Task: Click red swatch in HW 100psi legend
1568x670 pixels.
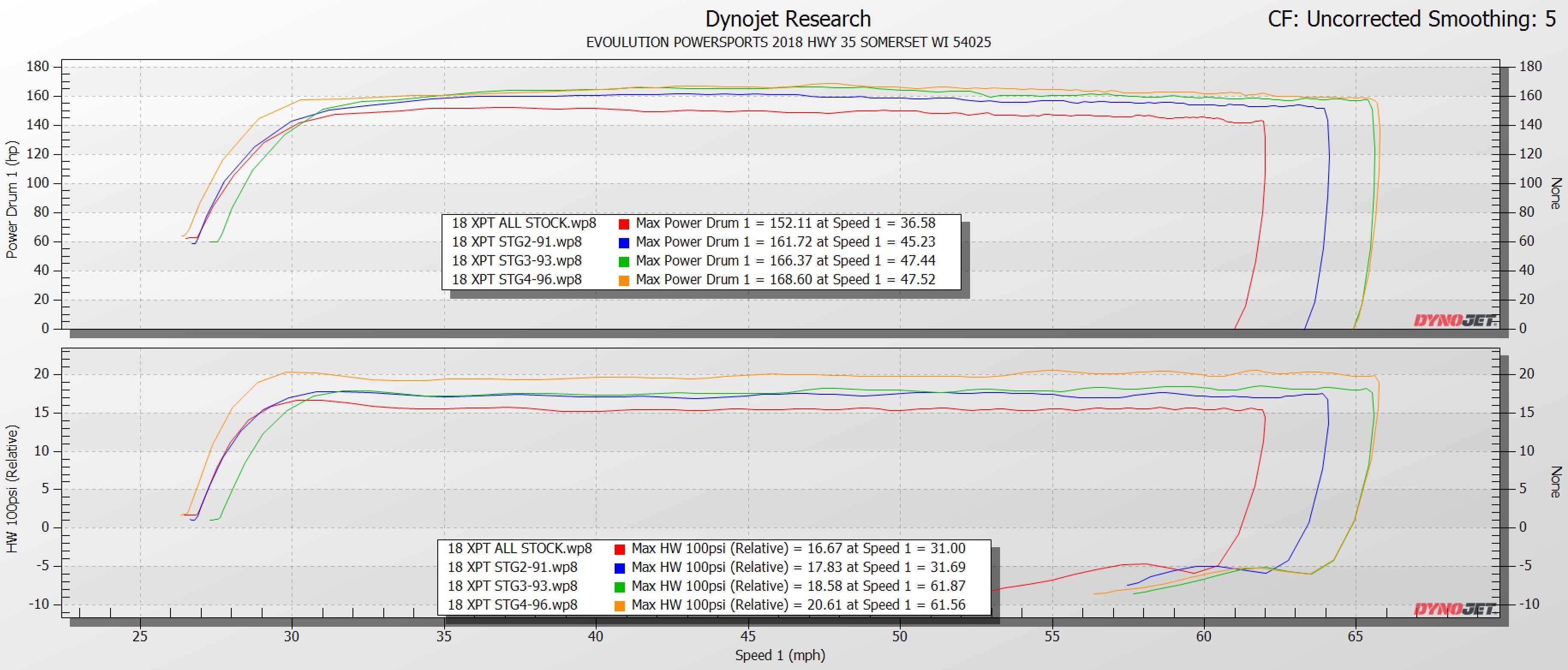Action: (620, 550)
